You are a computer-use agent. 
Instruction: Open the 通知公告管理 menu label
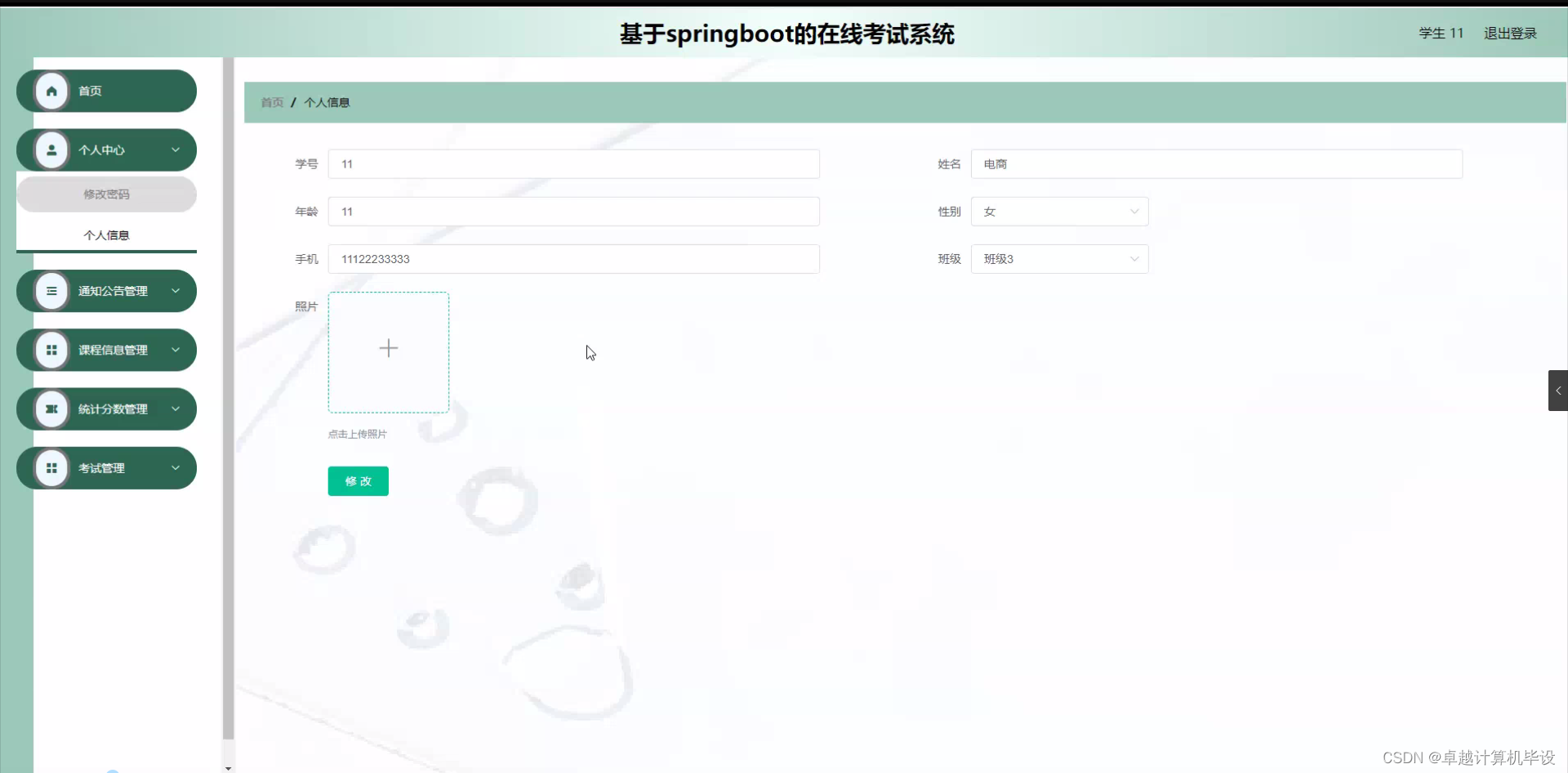point(113,291)
